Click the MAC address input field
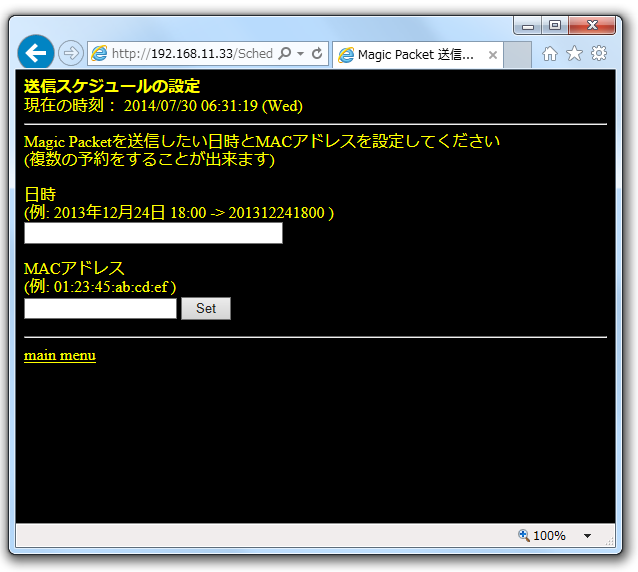The height and width of the screenshot is (572, 638). (x=101, y=308)
